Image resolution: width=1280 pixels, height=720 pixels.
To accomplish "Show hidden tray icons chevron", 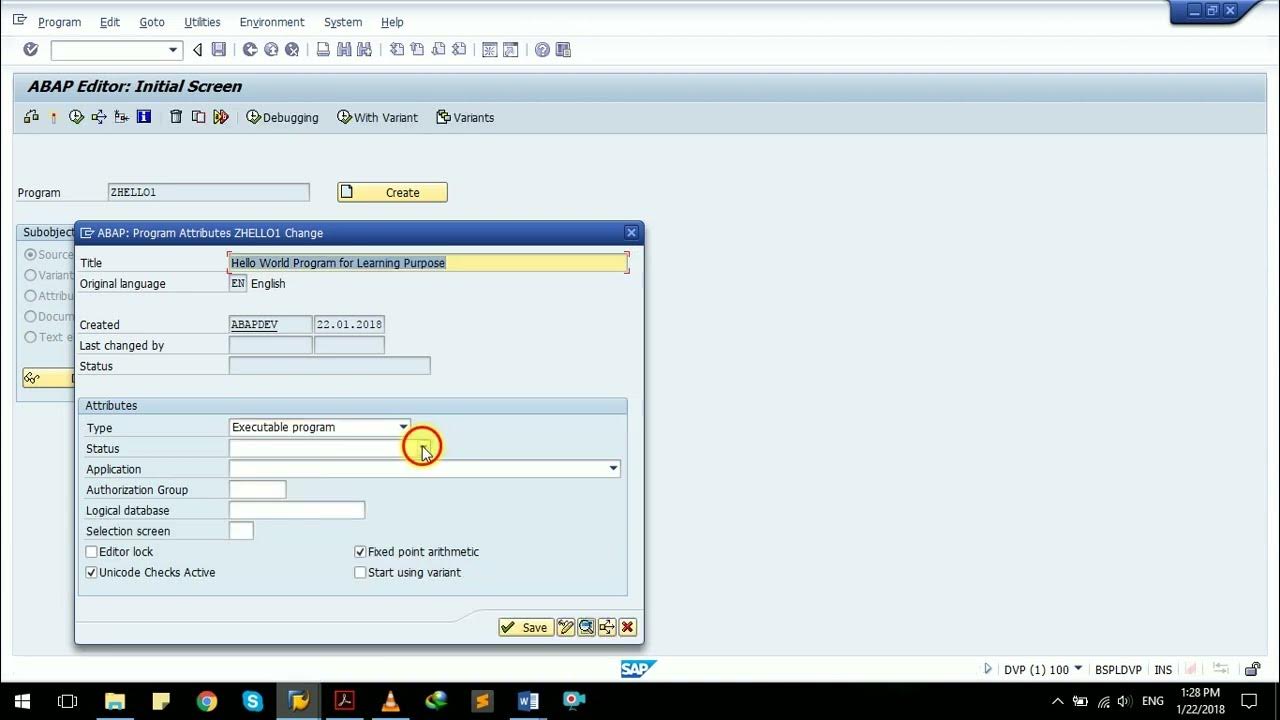I will tap(1057, 701).
